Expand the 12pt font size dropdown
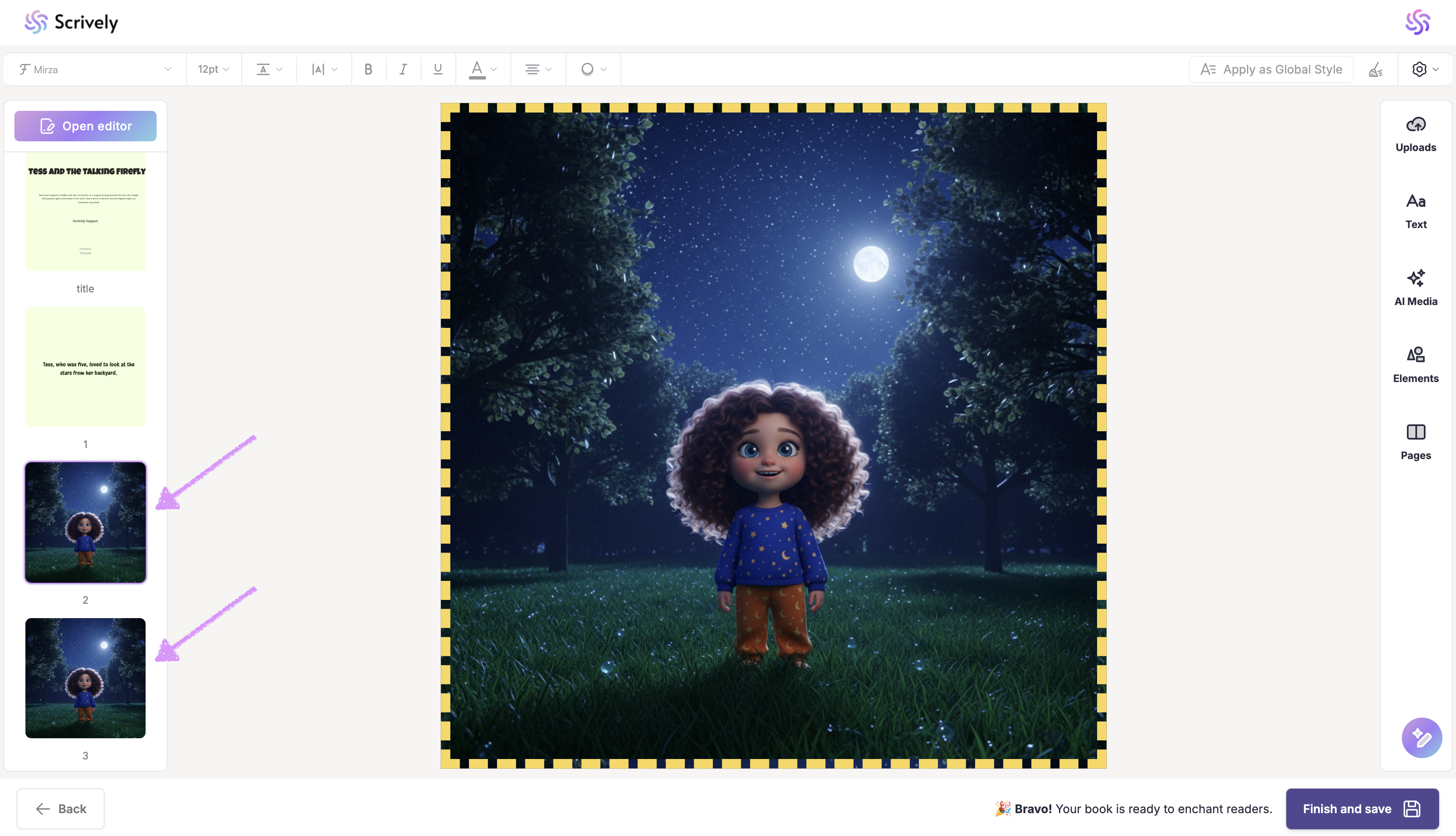The image size is (1456, 836). [x=213, y=69]
